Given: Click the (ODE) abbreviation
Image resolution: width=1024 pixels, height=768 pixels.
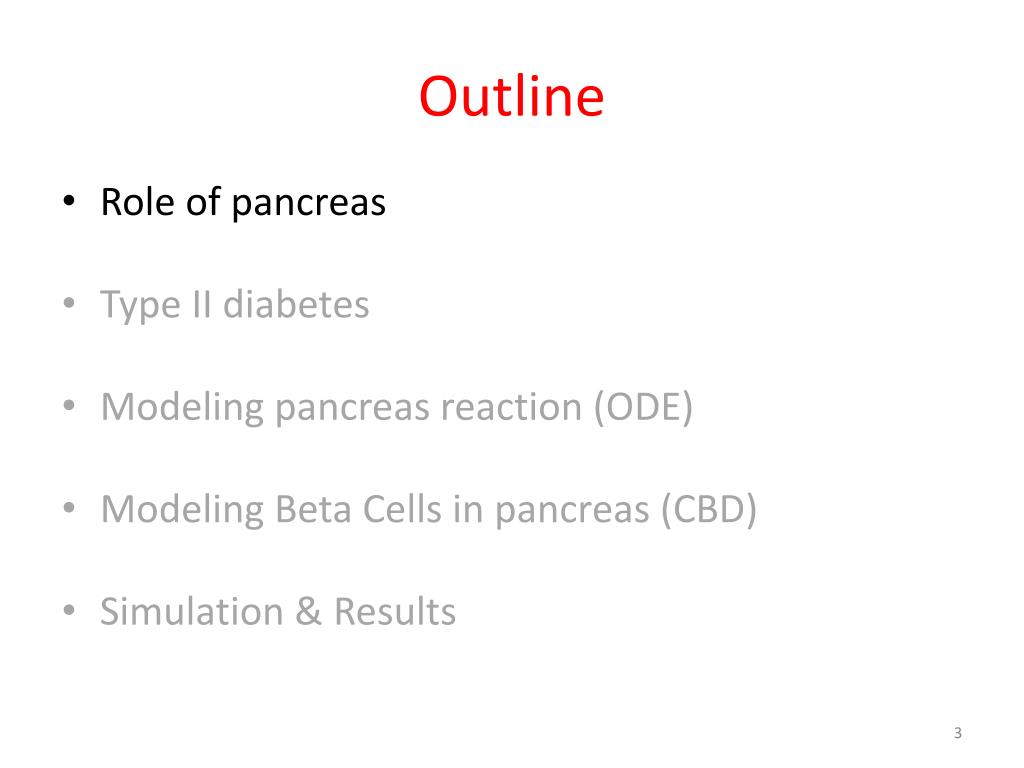Looking at the screenshot, I should click(643, 408).
